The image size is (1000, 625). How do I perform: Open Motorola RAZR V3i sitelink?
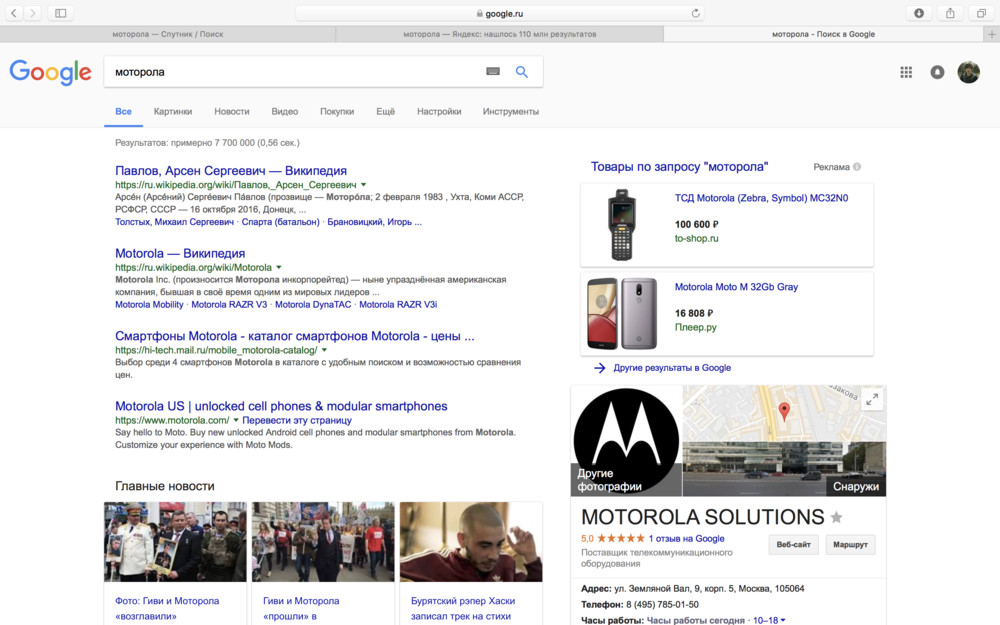click(398, 305)
